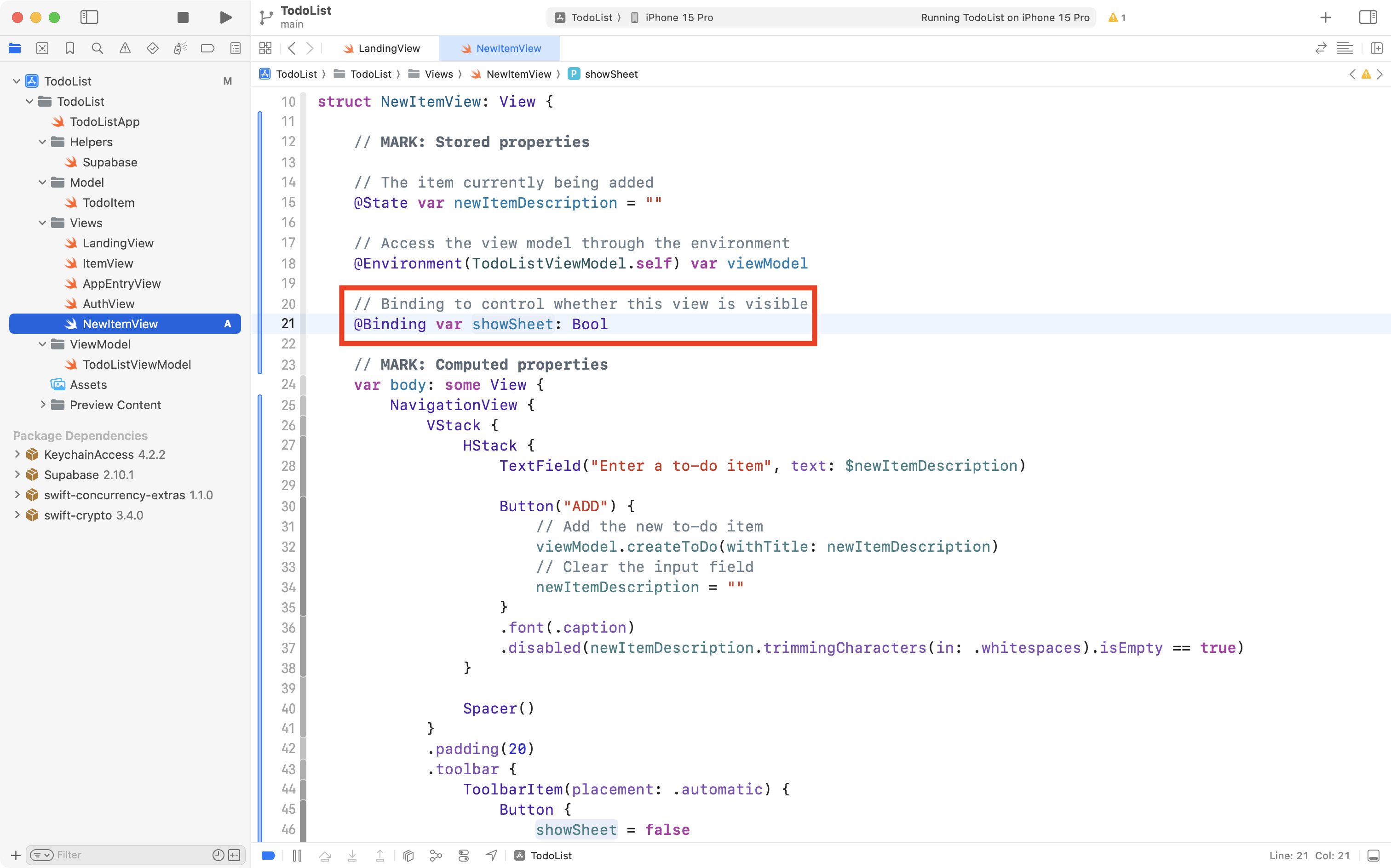Expand the Supabase package dependency

click(17, 474)
